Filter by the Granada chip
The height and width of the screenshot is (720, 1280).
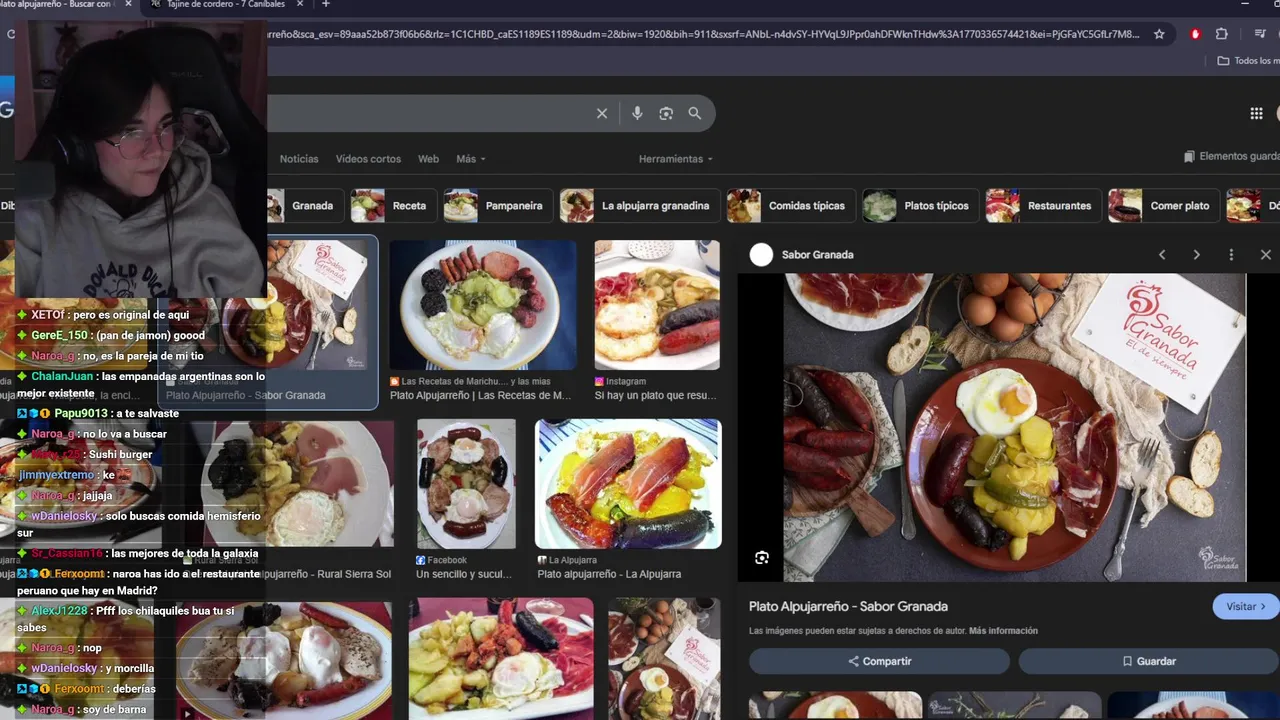point(304,206)
